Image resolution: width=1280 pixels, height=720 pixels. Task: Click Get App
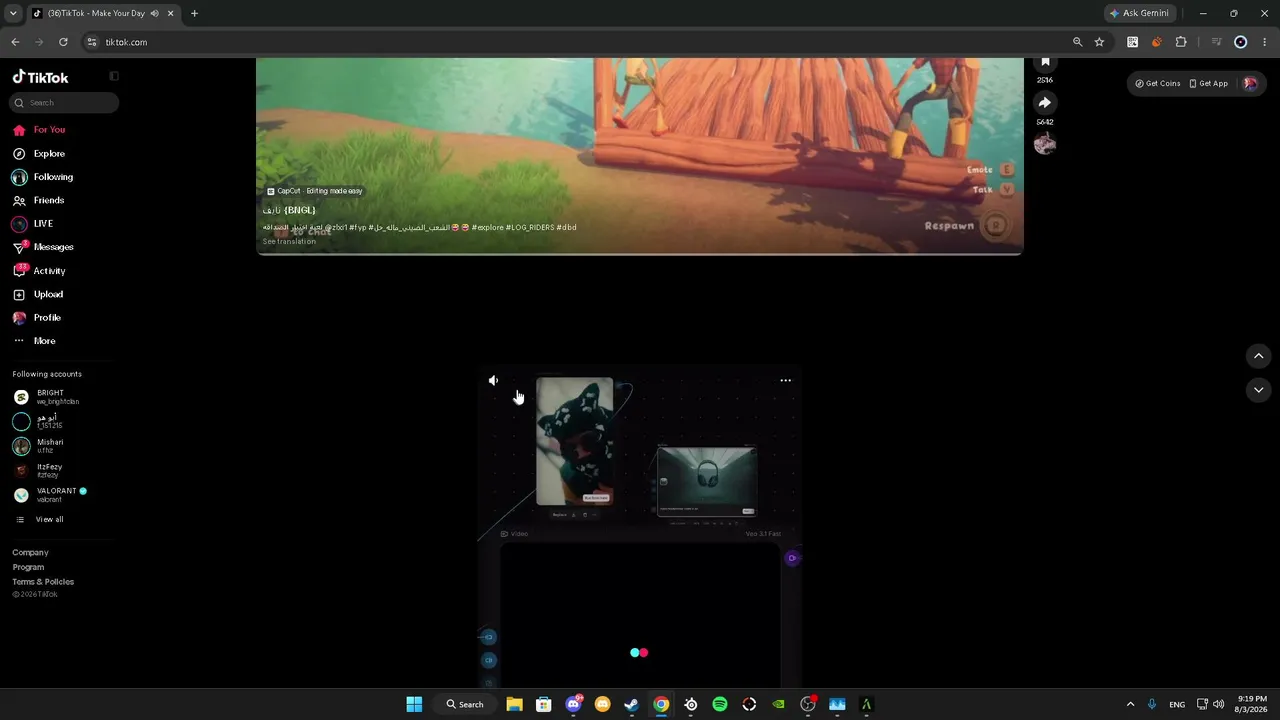(1208, 84)
